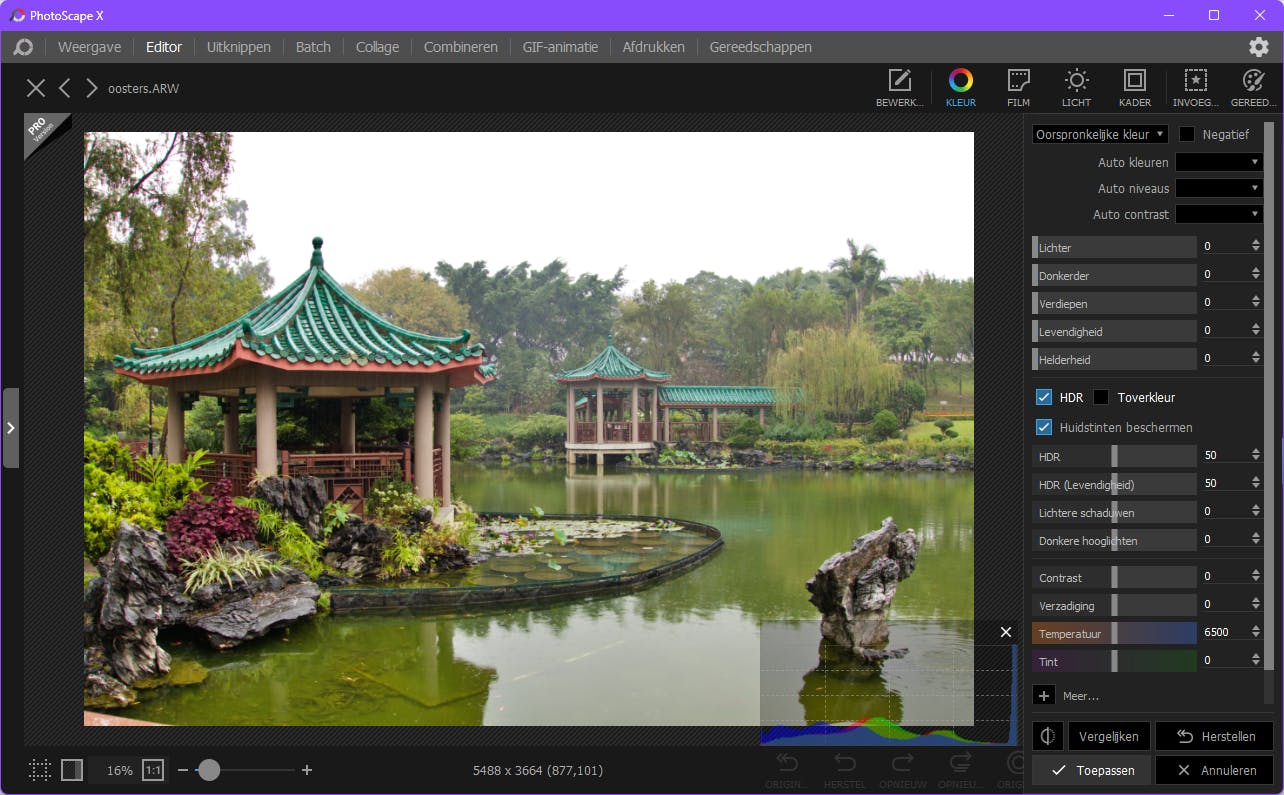
Task: Open the BEWERK edit tools panel
Action: pos(900,88)
